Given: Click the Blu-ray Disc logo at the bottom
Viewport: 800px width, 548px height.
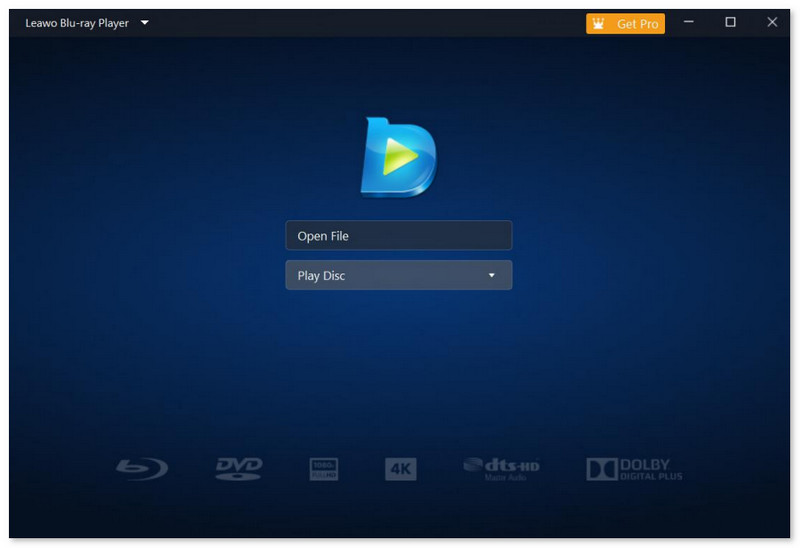Looking at the screenshot, I should [142, 468].
